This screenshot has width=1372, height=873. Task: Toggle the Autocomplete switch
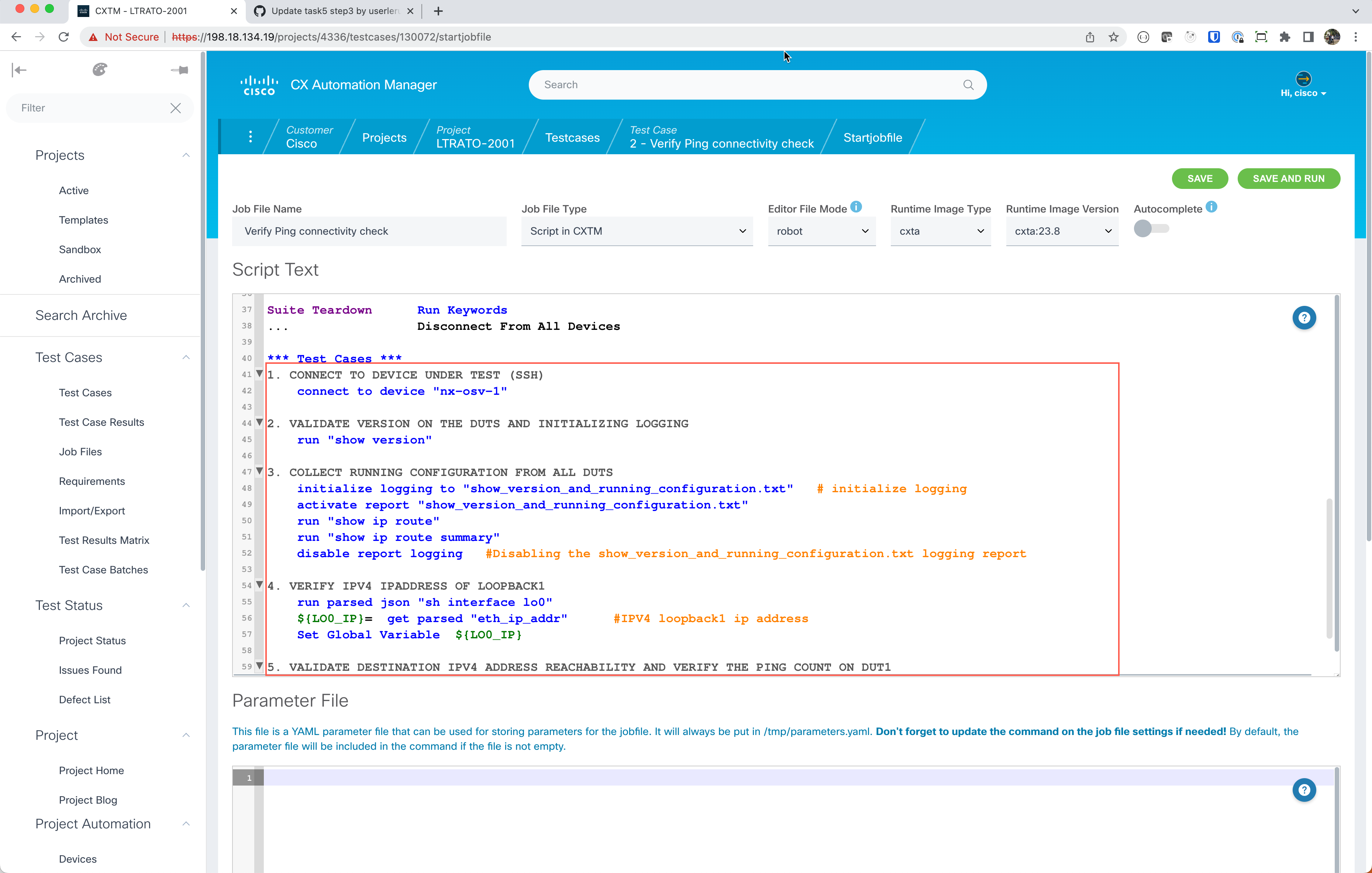(1151, 228)
